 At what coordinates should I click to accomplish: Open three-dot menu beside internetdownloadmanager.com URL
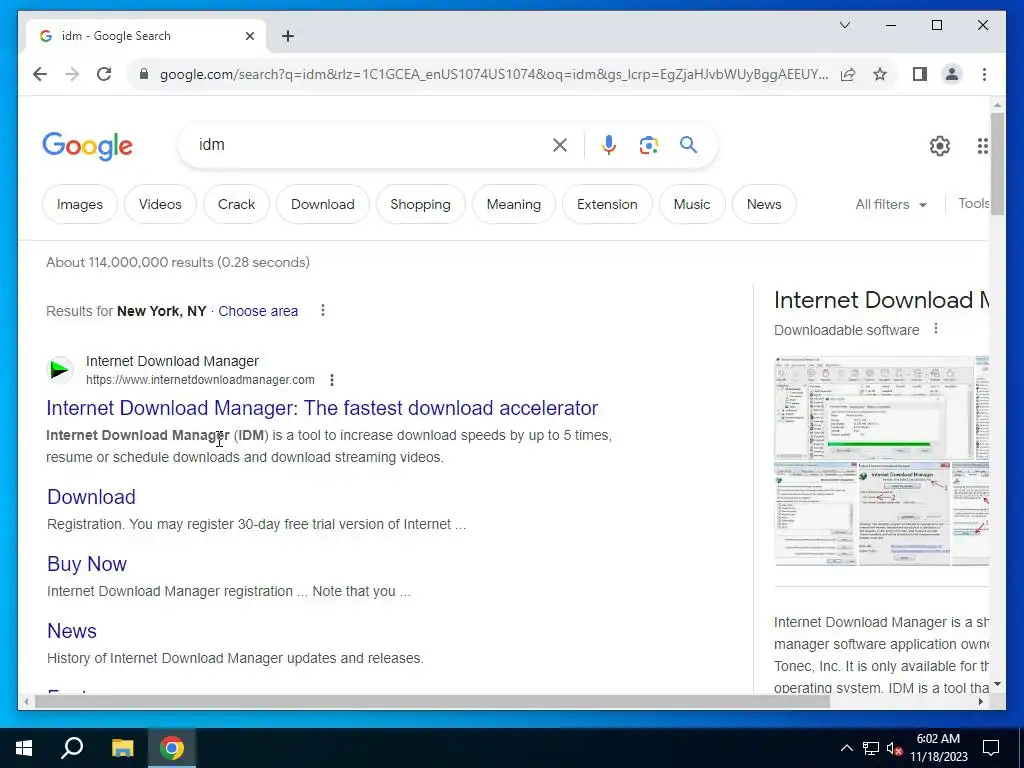[x=332, y=380]
